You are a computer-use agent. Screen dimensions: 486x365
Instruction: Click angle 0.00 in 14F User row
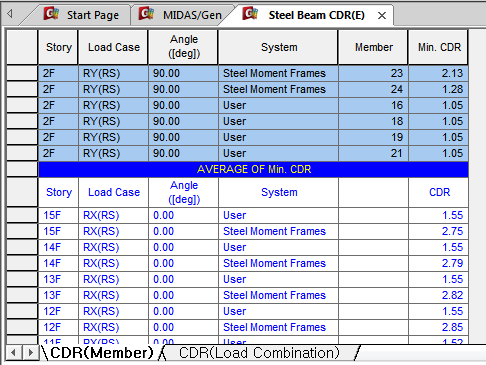click(x=184, y=247)
